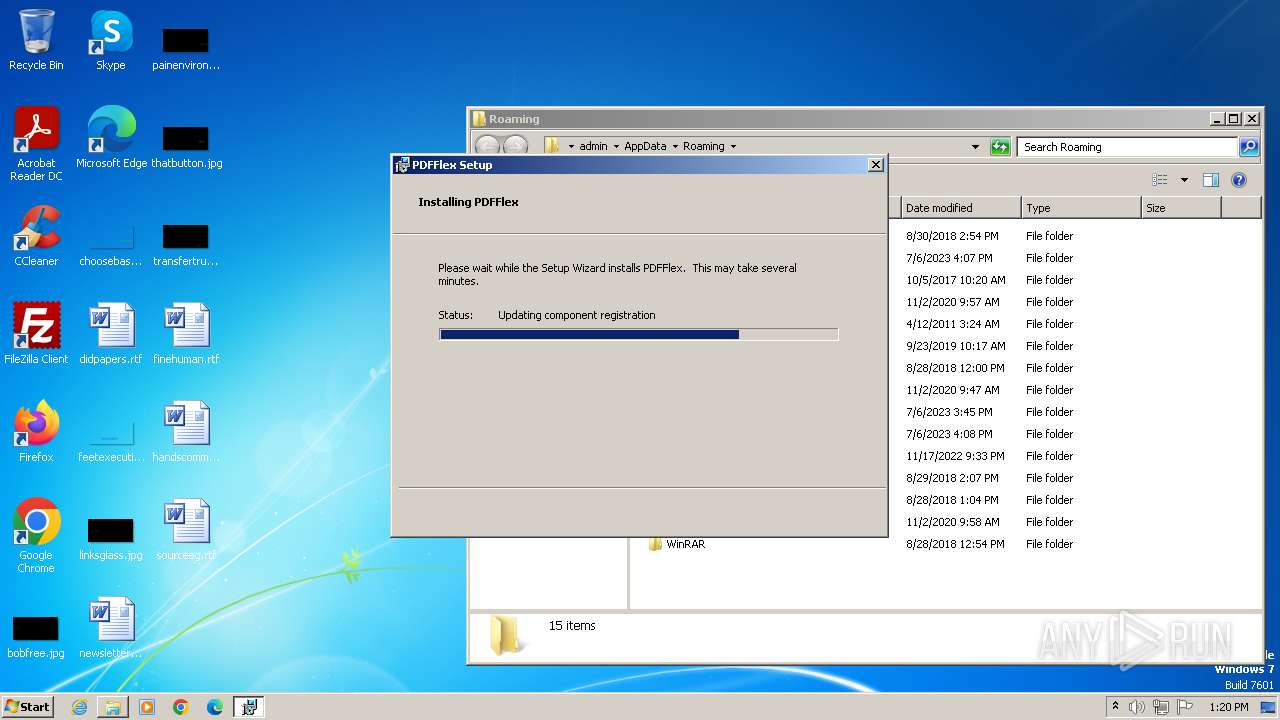
Task: Toggle the Explorer preview pane
Action: pyautogui.click(x=1211, y=180)
